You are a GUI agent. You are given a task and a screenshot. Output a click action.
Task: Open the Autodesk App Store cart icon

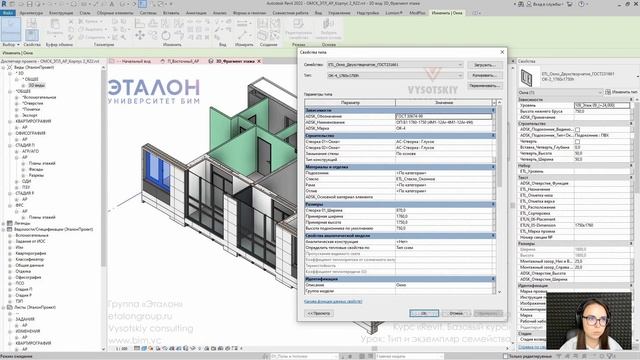[x=570, y=4]
